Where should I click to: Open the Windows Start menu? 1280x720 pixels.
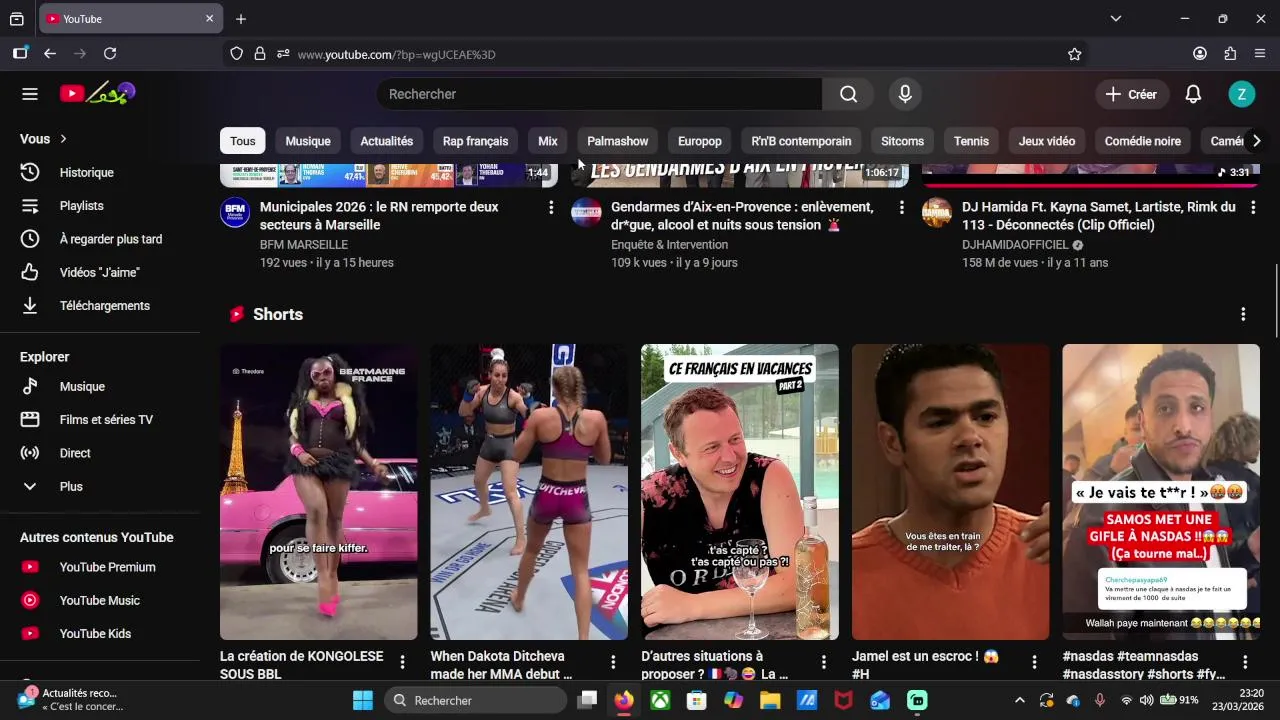(x=363, y=700)
